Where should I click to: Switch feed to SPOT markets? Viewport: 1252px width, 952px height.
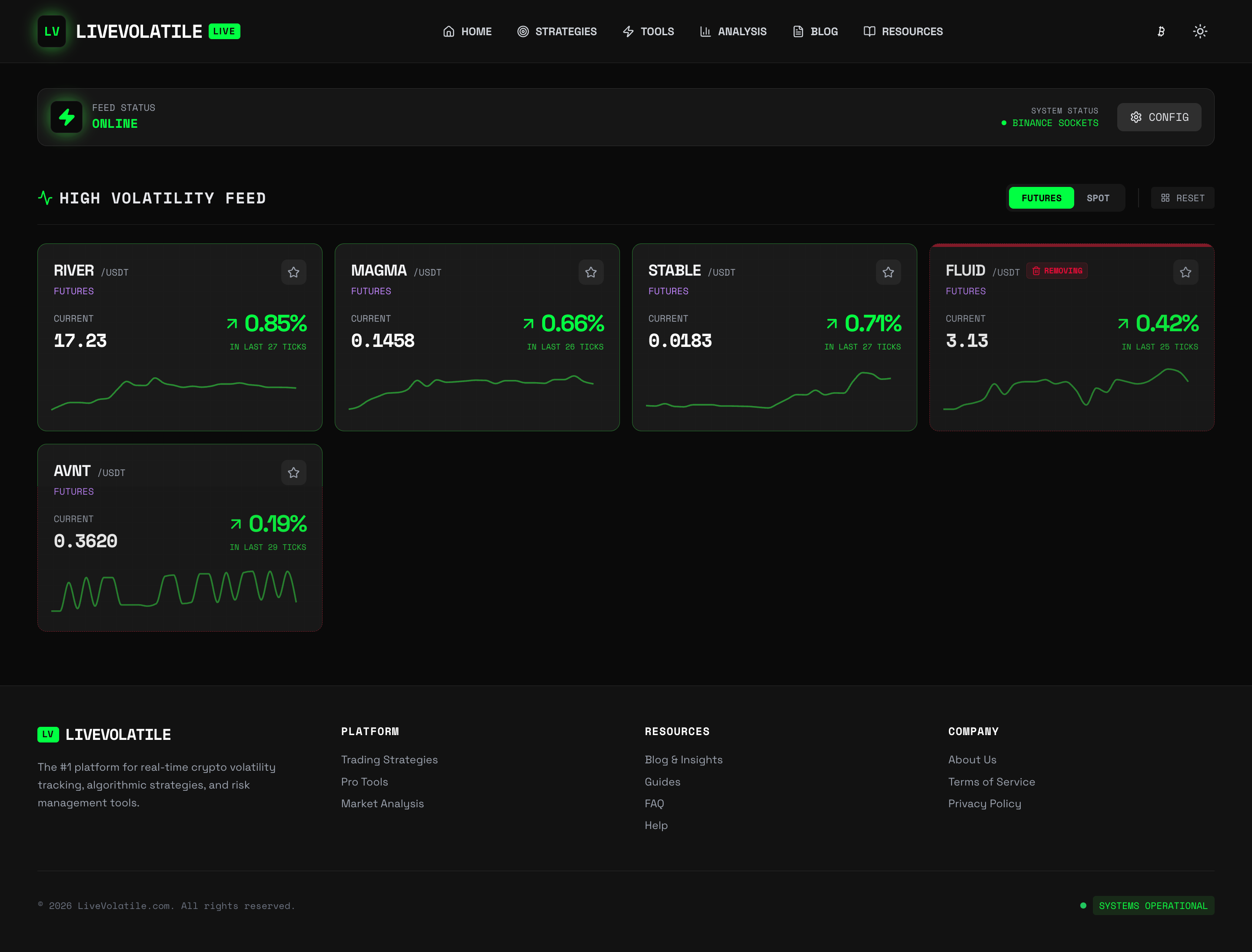pos(1098,198)
